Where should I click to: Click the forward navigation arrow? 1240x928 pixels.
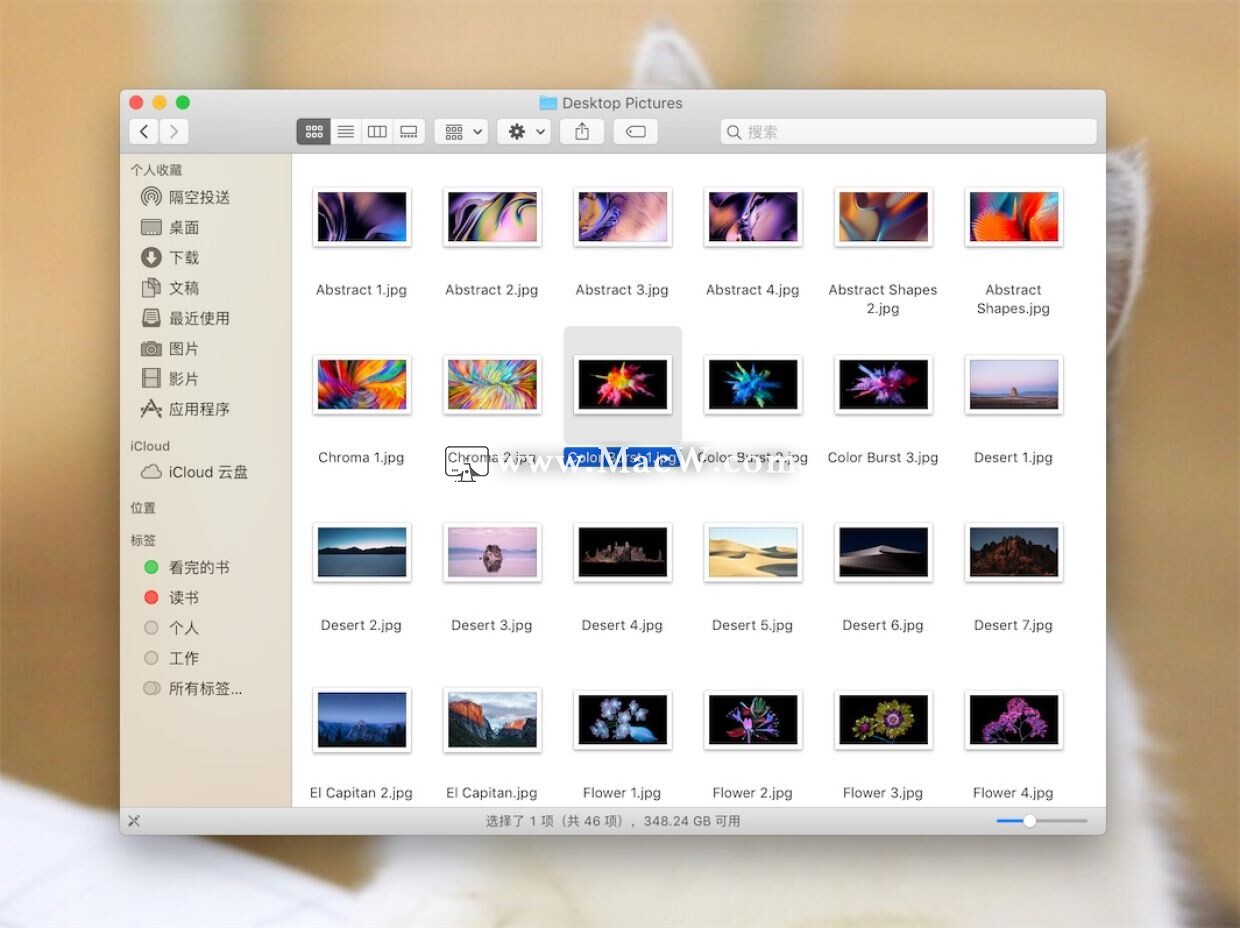click(x=173, y=131)
